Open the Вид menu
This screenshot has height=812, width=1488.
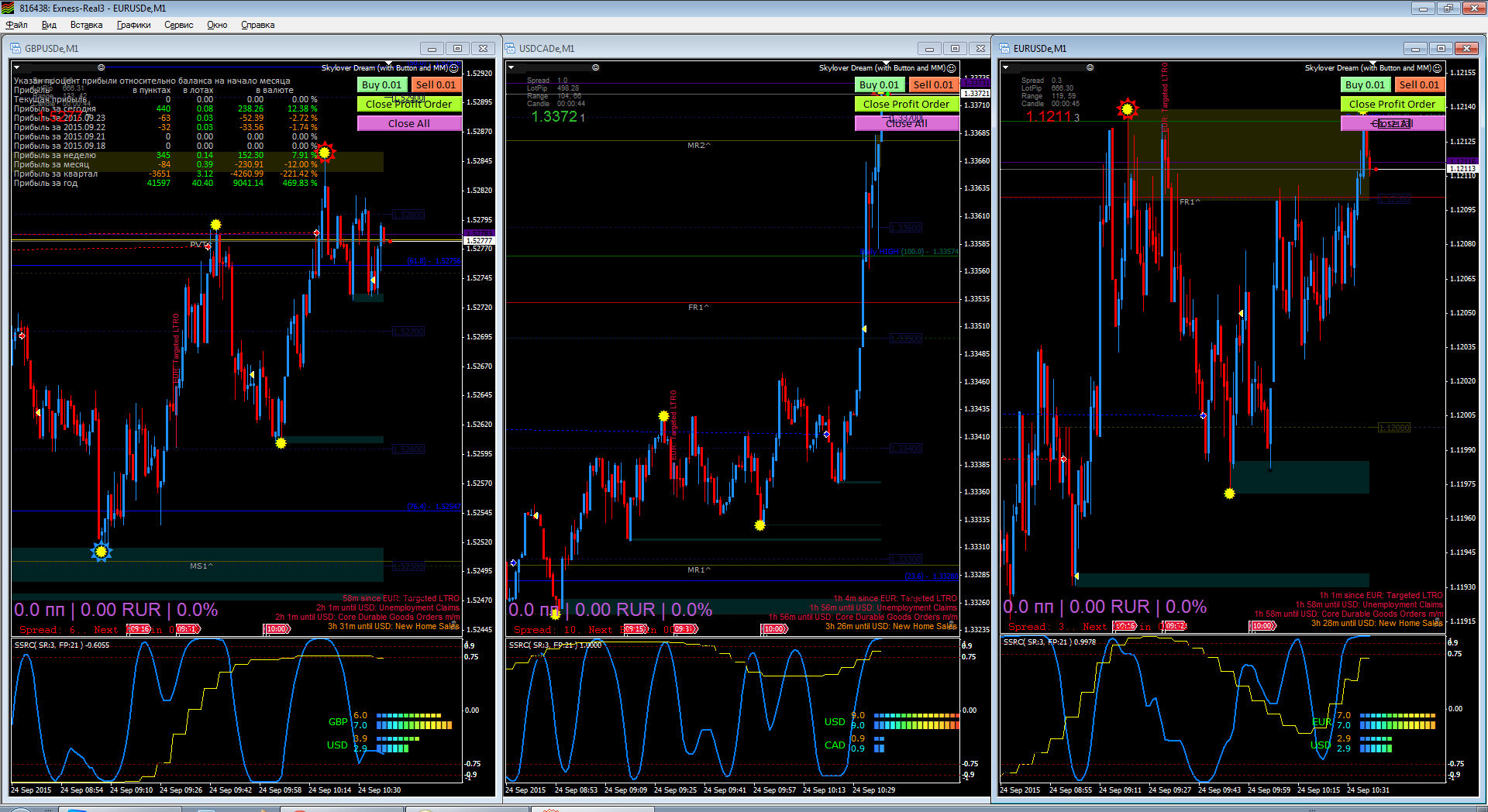(x=49, y=25)
